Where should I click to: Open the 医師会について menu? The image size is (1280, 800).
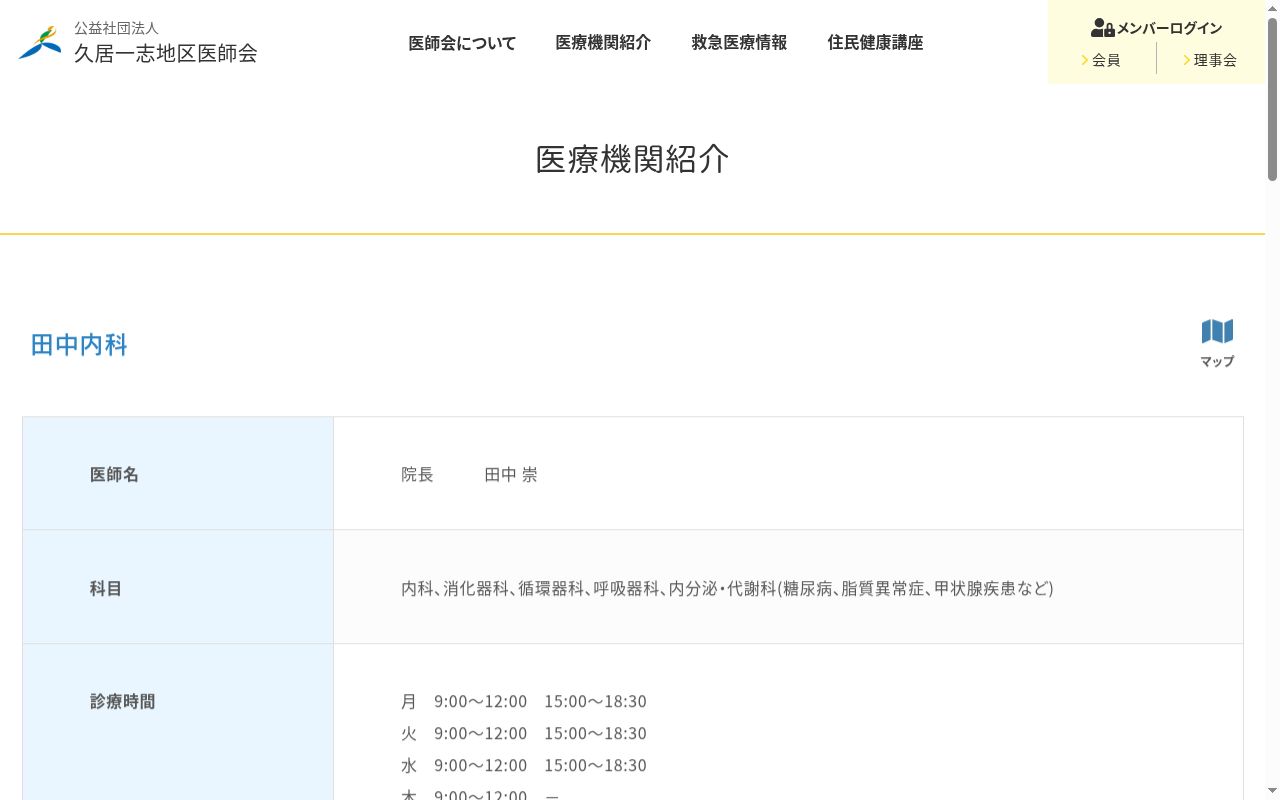click(462, 43)
